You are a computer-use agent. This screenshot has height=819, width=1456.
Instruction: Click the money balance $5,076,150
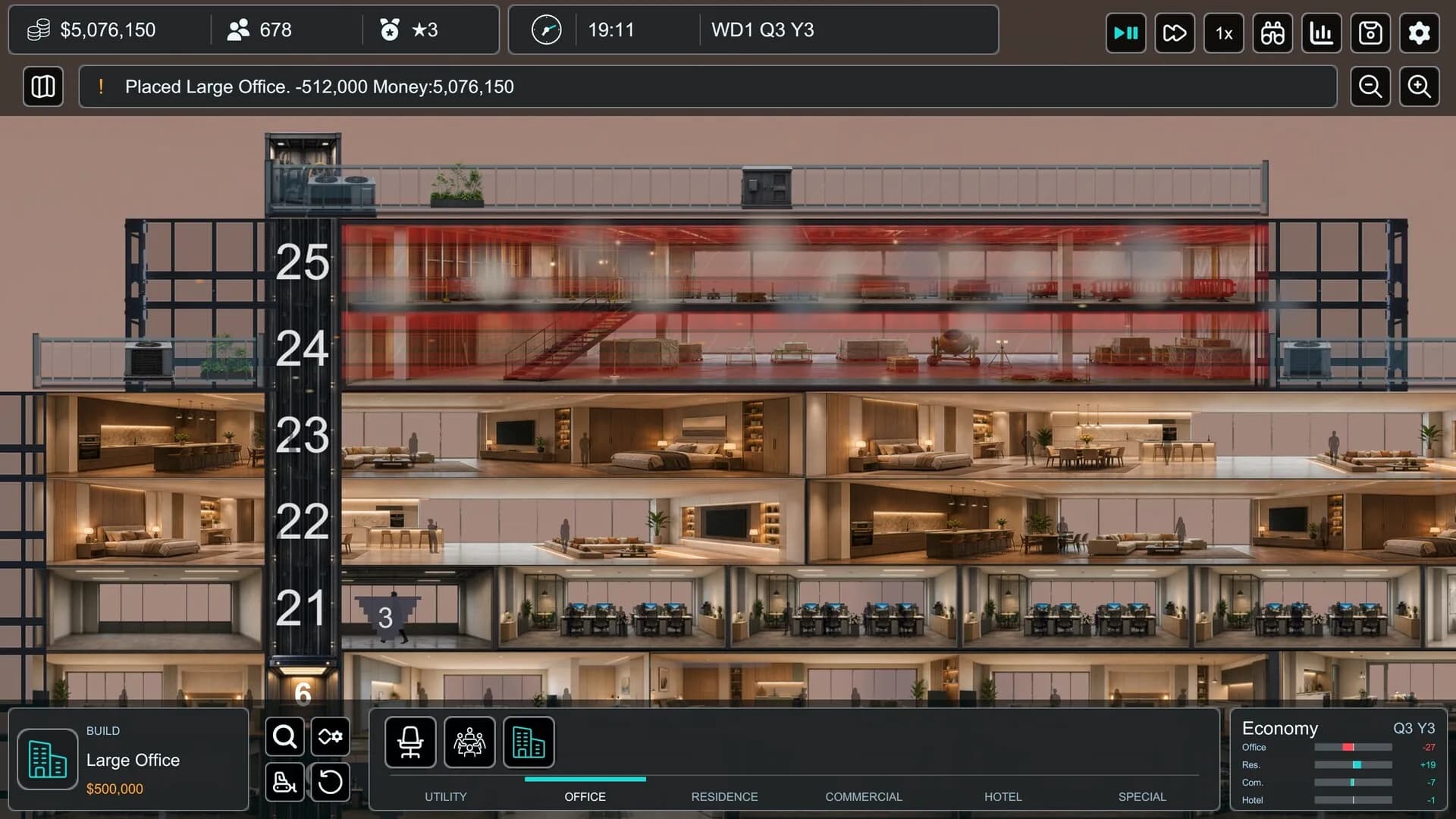pos(108,30)
